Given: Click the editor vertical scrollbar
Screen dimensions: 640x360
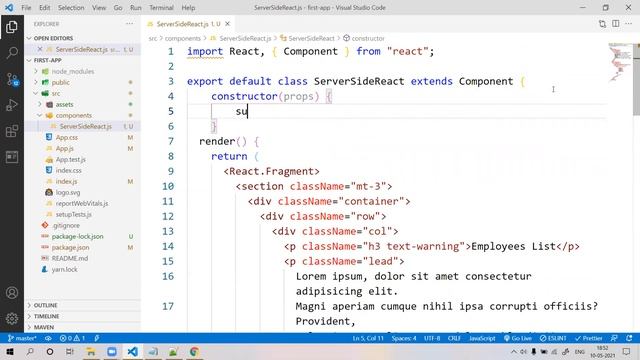Looking at the screenshot, I should (x=636, y=80).
